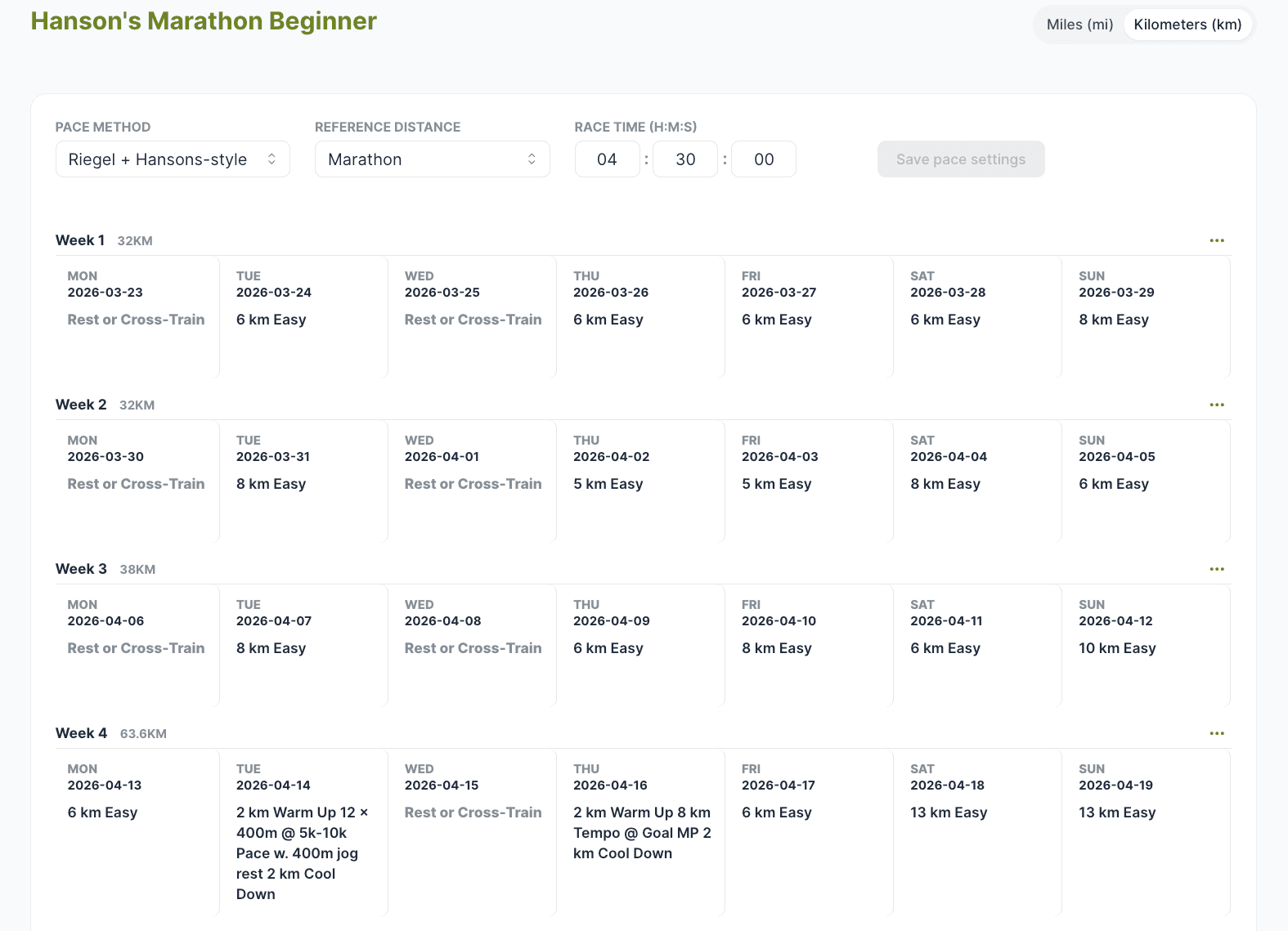Screen dimensions: 1288x931
Task: Click the Week 3 heading
Action: click(x=81, y=569)
